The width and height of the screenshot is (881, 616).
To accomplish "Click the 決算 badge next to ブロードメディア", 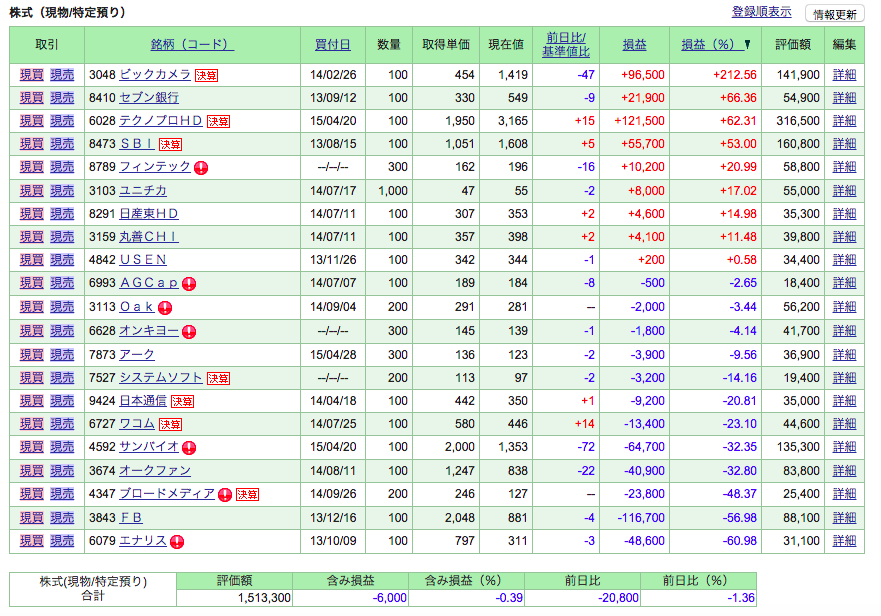I will click(247, 495).
